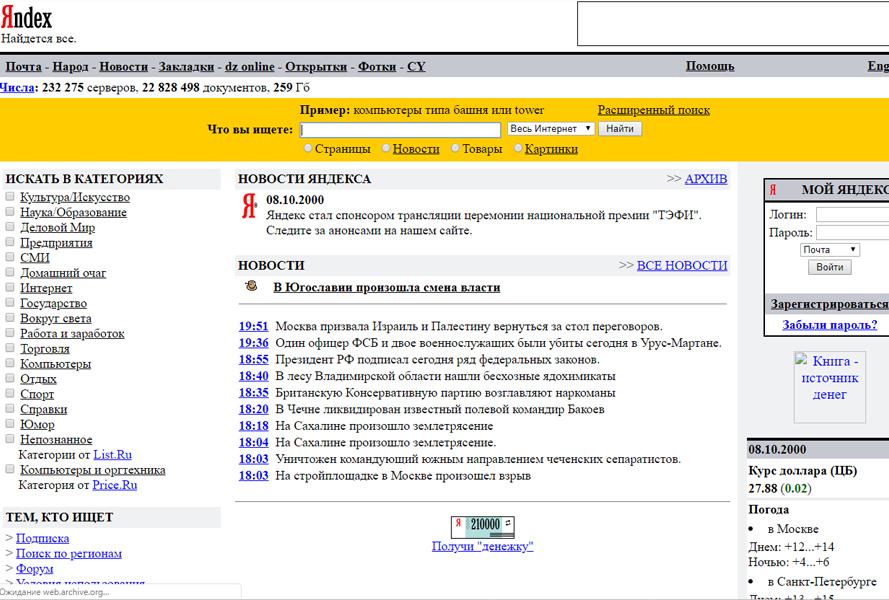
Task: Click the Я icon in Мой Яндекс panel
Action: pyautogui.click(x=772, y=190)
